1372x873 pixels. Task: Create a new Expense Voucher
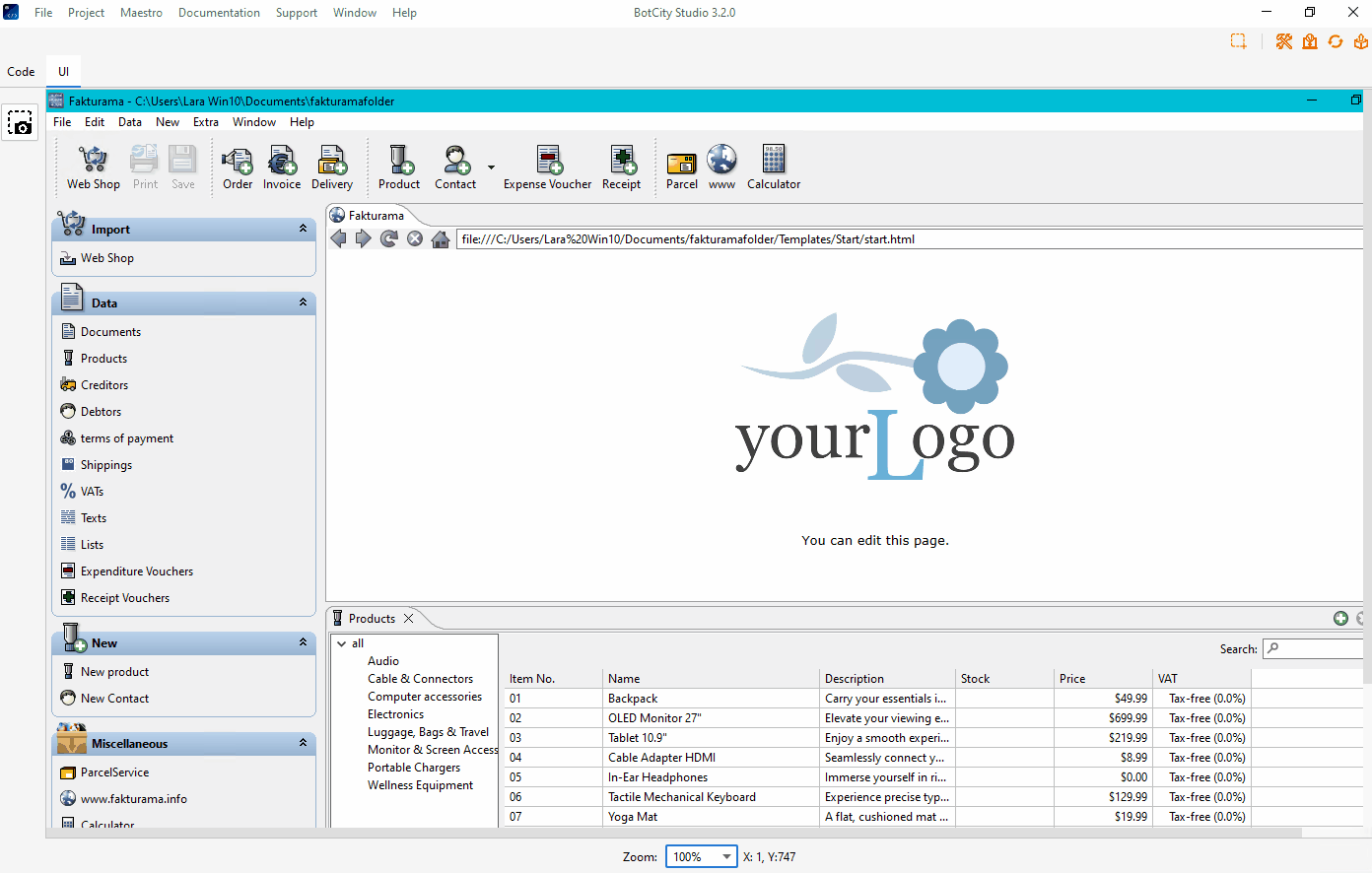tap(548, 168)
